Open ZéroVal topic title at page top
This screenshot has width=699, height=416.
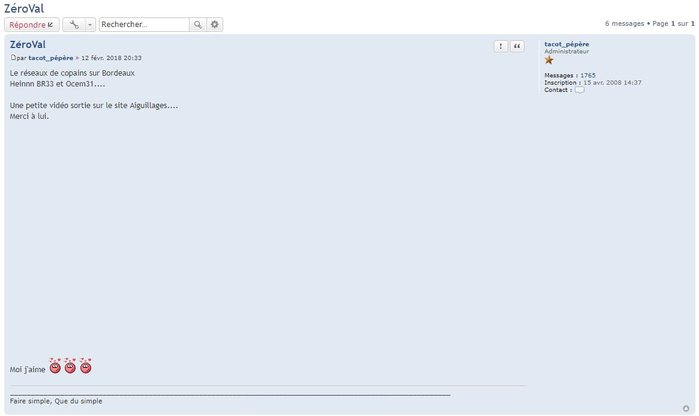click(24, 8)
